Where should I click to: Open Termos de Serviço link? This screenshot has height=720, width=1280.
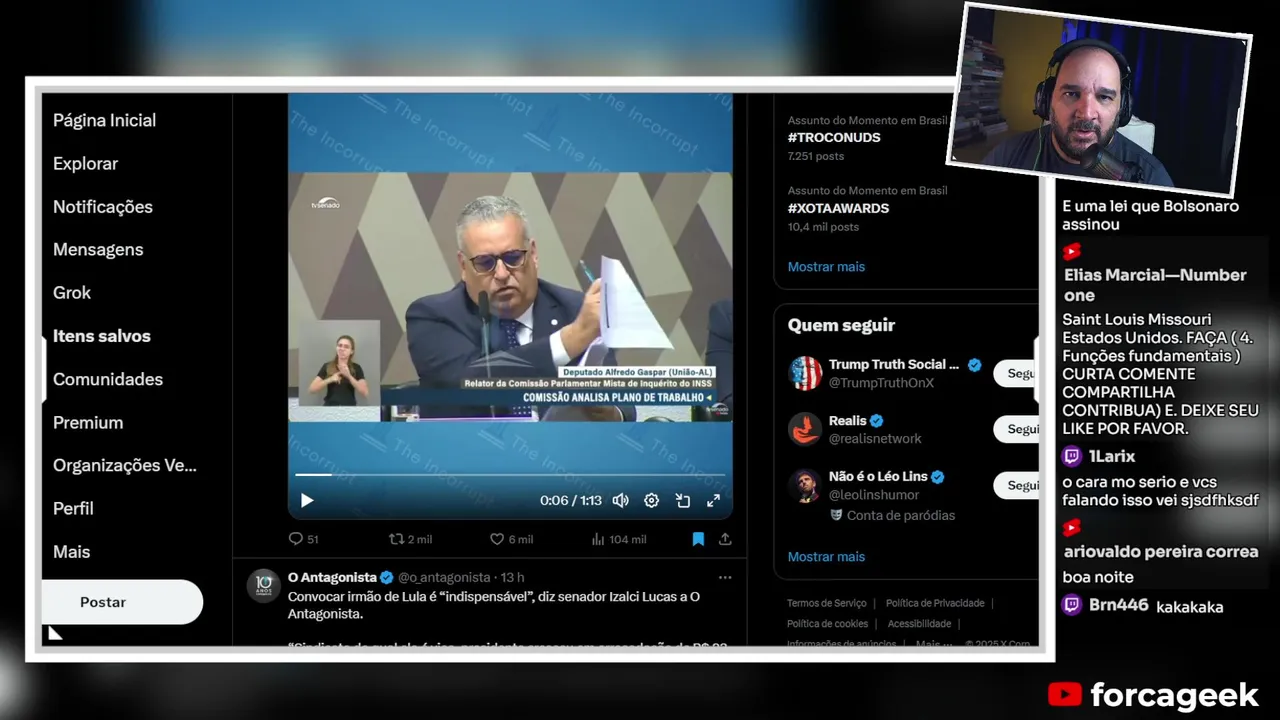coord(826,603)
